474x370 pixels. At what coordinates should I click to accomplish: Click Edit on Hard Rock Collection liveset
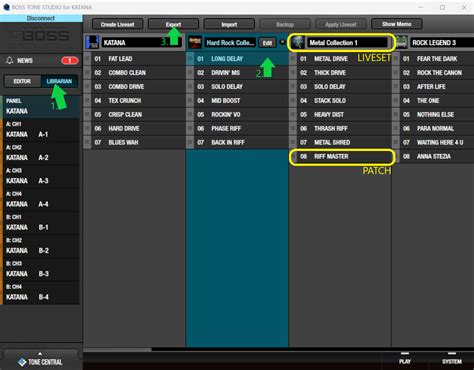pyautogui.click(x=267, y=43)
